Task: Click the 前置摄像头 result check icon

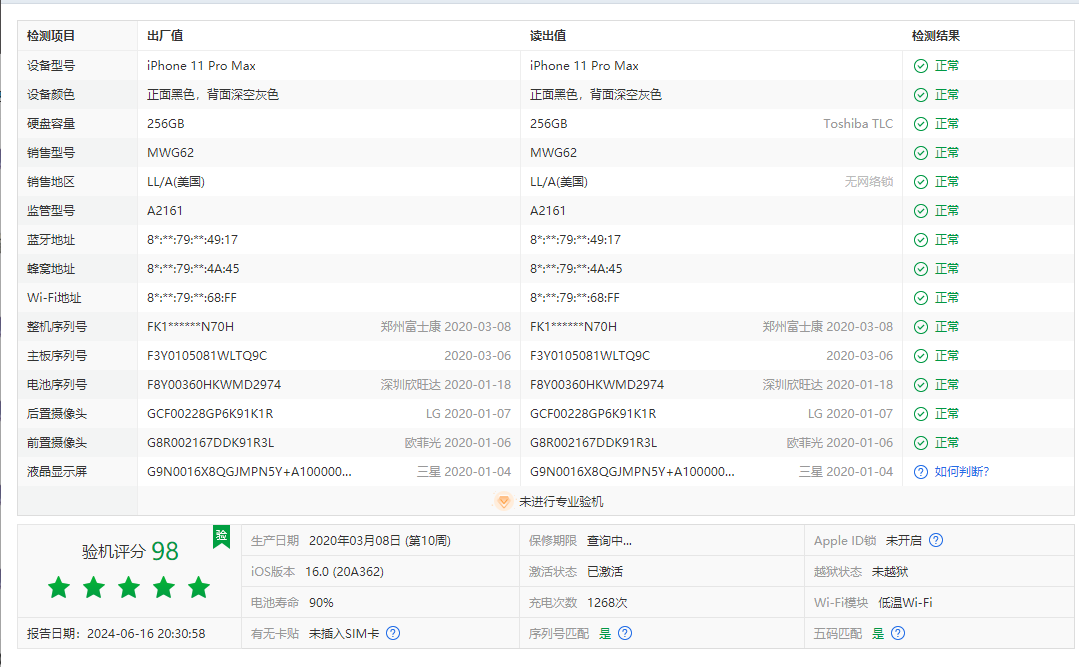Action: click(x=921, y=443)
